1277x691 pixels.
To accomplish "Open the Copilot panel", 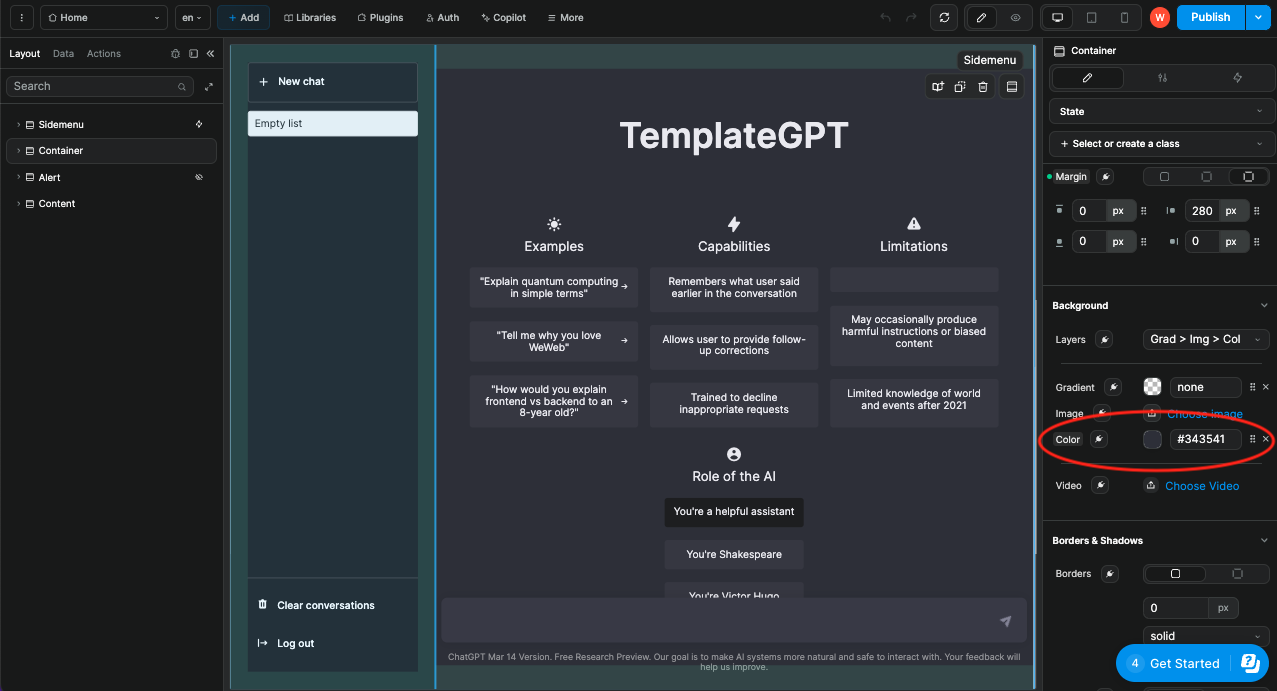I will pos(503,17).
